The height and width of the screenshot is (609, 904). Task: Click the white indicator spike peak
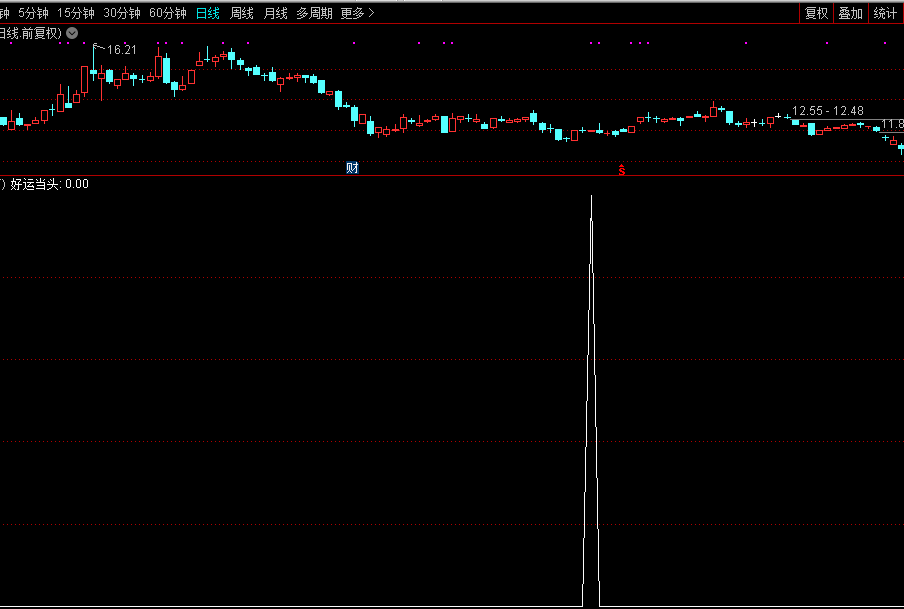591,198
